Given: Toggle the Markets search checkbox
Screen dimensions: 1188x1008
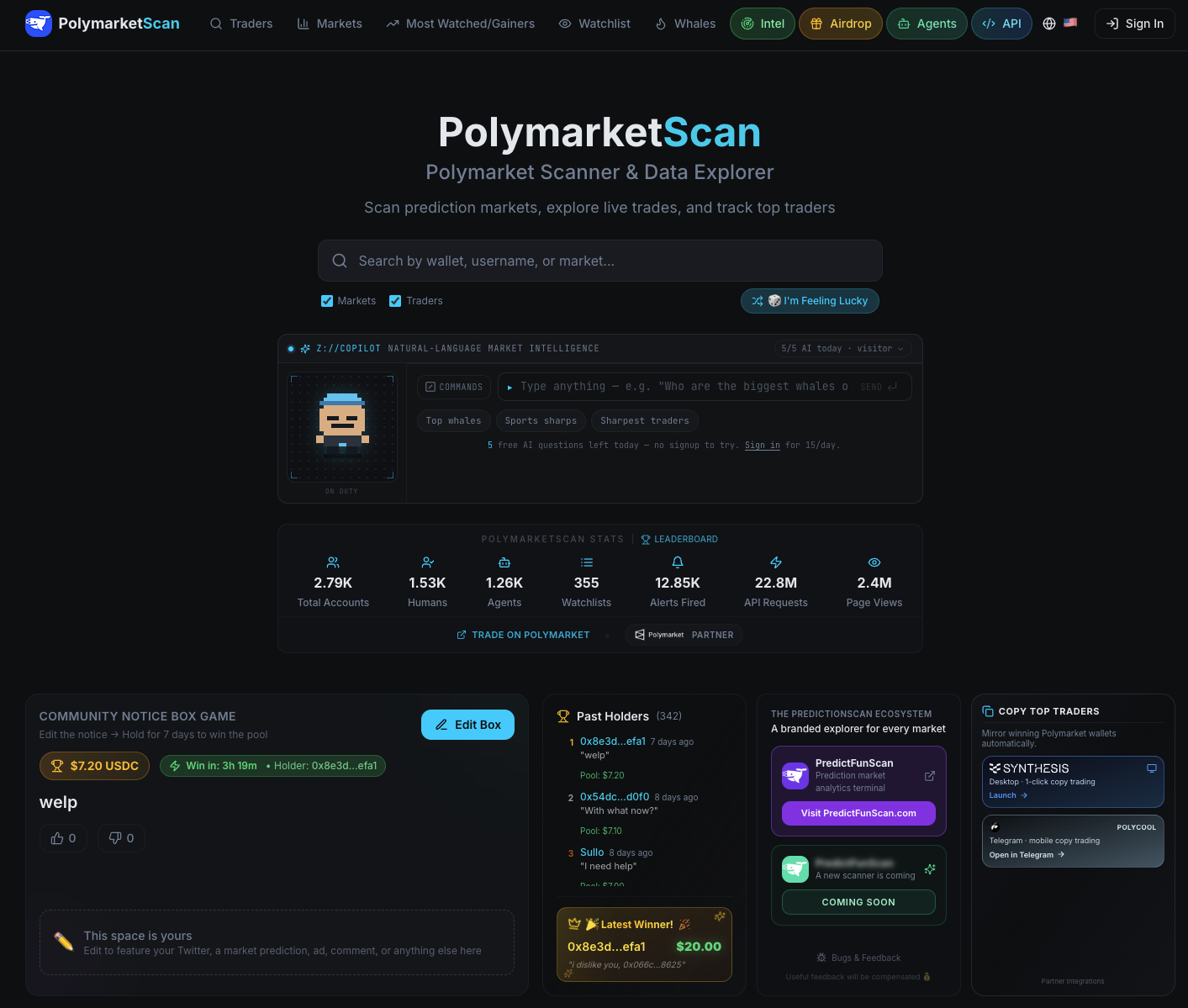Looking at the screenshot, I should point(327,301).
